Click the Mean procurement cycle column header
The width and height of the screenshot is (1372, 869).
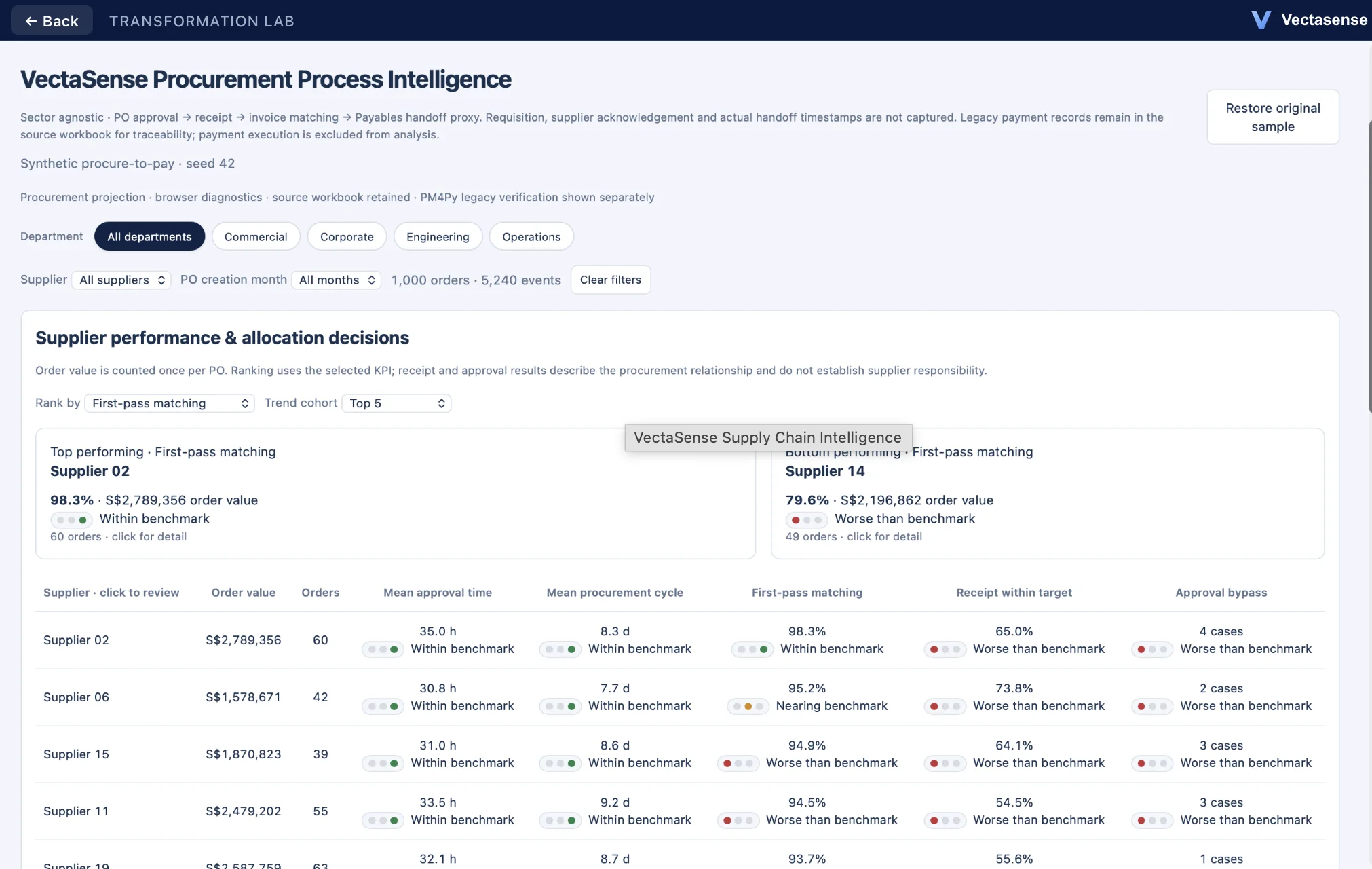615,593
